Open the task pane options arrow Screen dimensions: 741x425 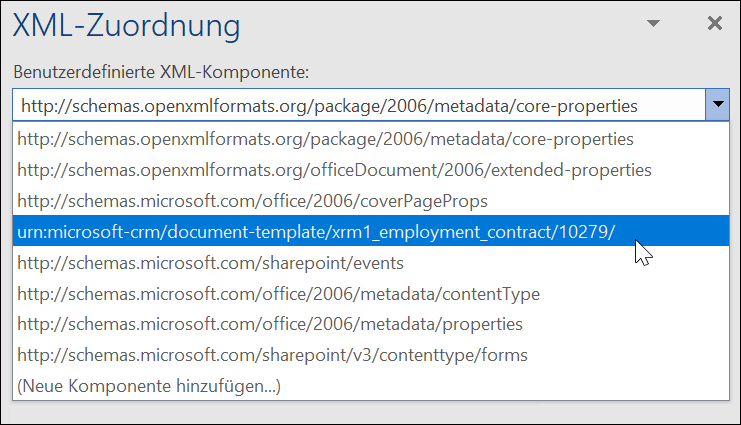pos(654,23)
